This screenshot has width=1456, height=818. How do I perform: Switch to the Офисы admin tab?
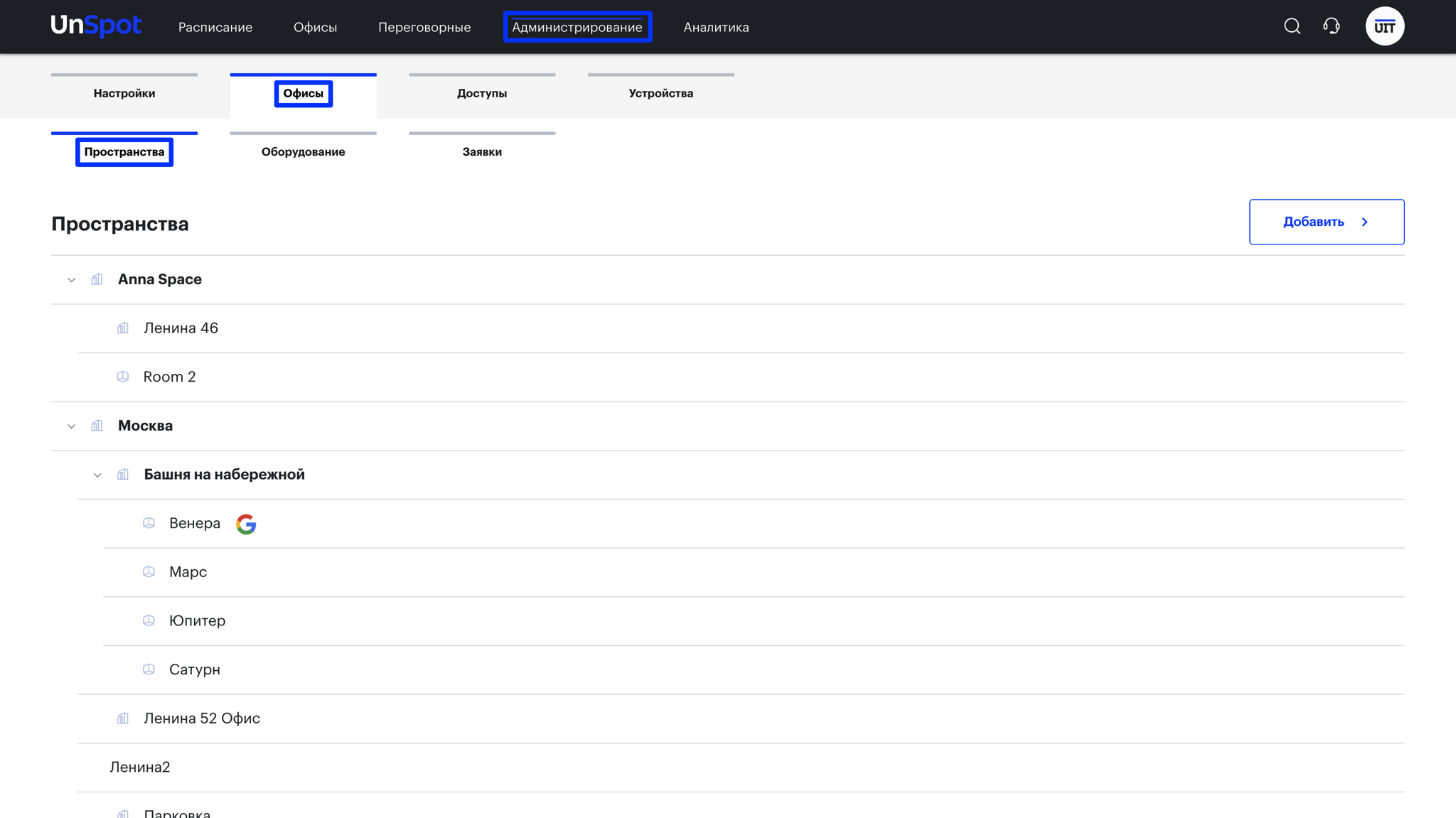(304, 94)
